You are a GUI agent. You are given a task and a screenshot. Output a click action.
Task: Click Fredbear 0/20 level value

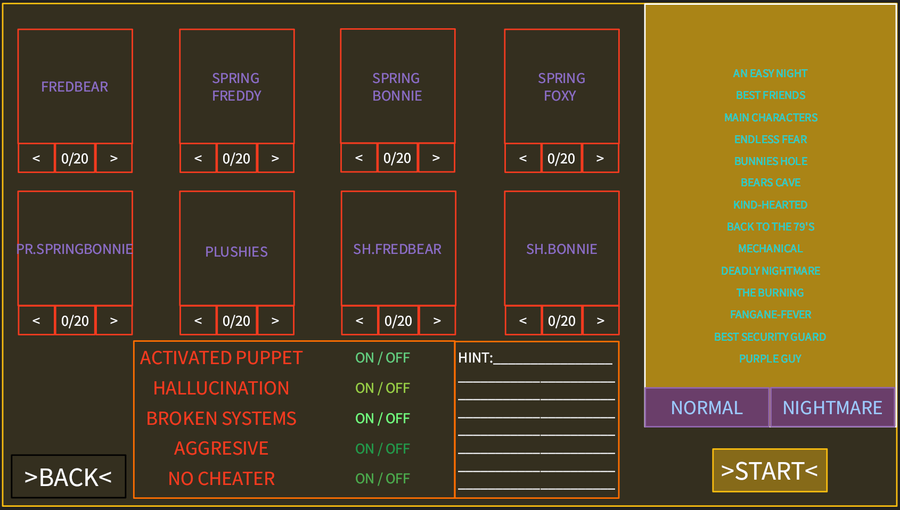[75, 158]
